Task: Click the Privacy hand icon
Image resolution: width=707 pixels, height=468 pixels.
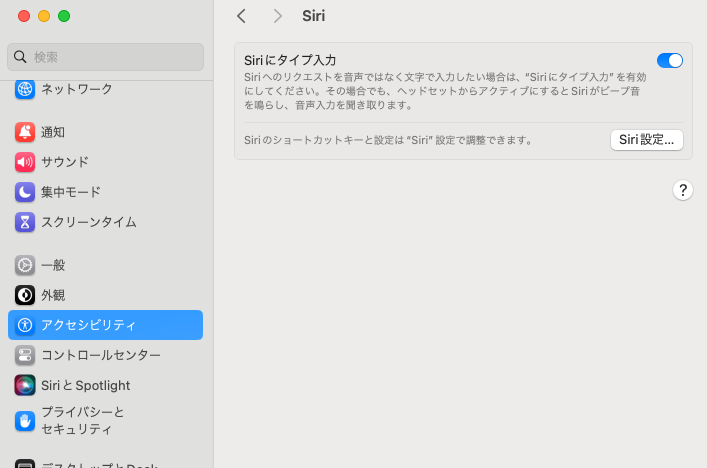Action: pyautogui.click(x=25, y=421)
